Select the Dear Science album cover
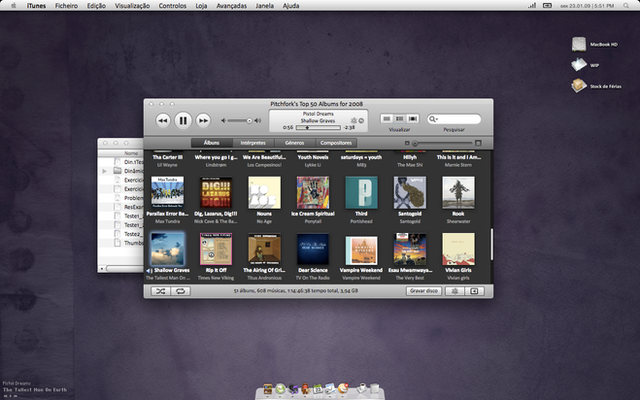This screenshot has height=400, width=640. click(313, 249)
